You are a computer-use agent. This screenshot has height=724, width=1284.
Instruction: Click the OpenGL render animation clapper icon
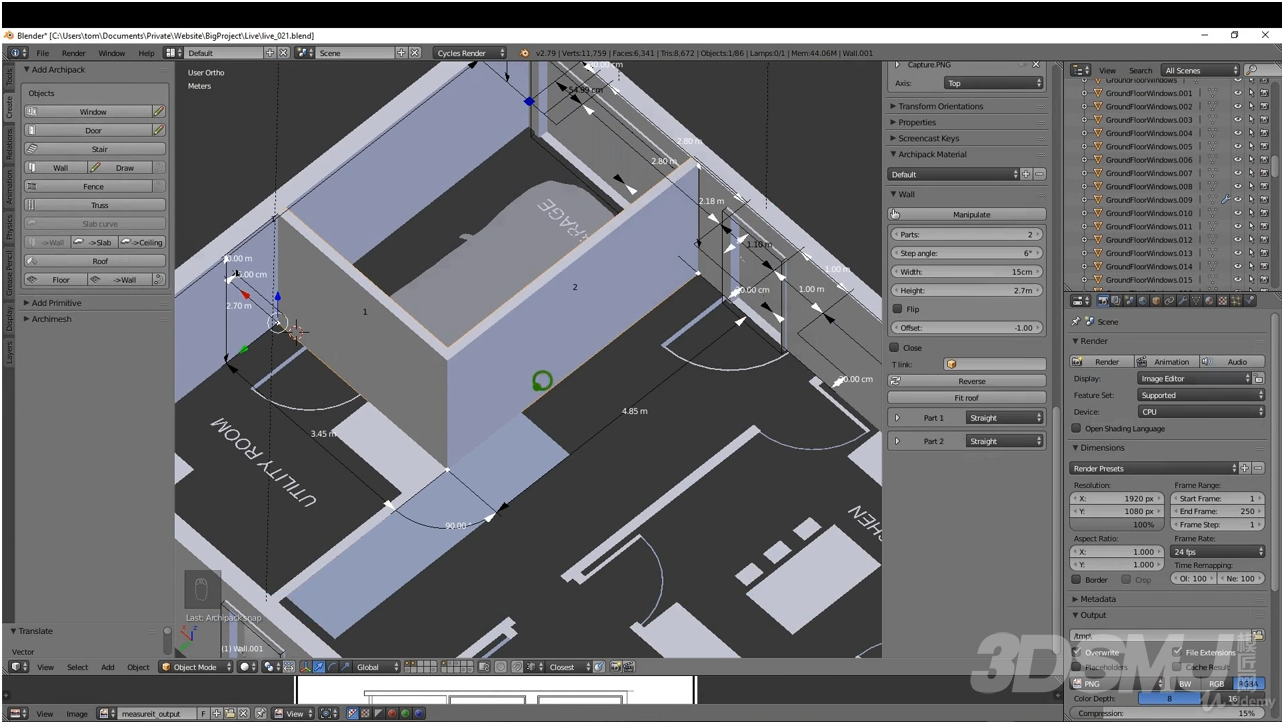[630, 667]
